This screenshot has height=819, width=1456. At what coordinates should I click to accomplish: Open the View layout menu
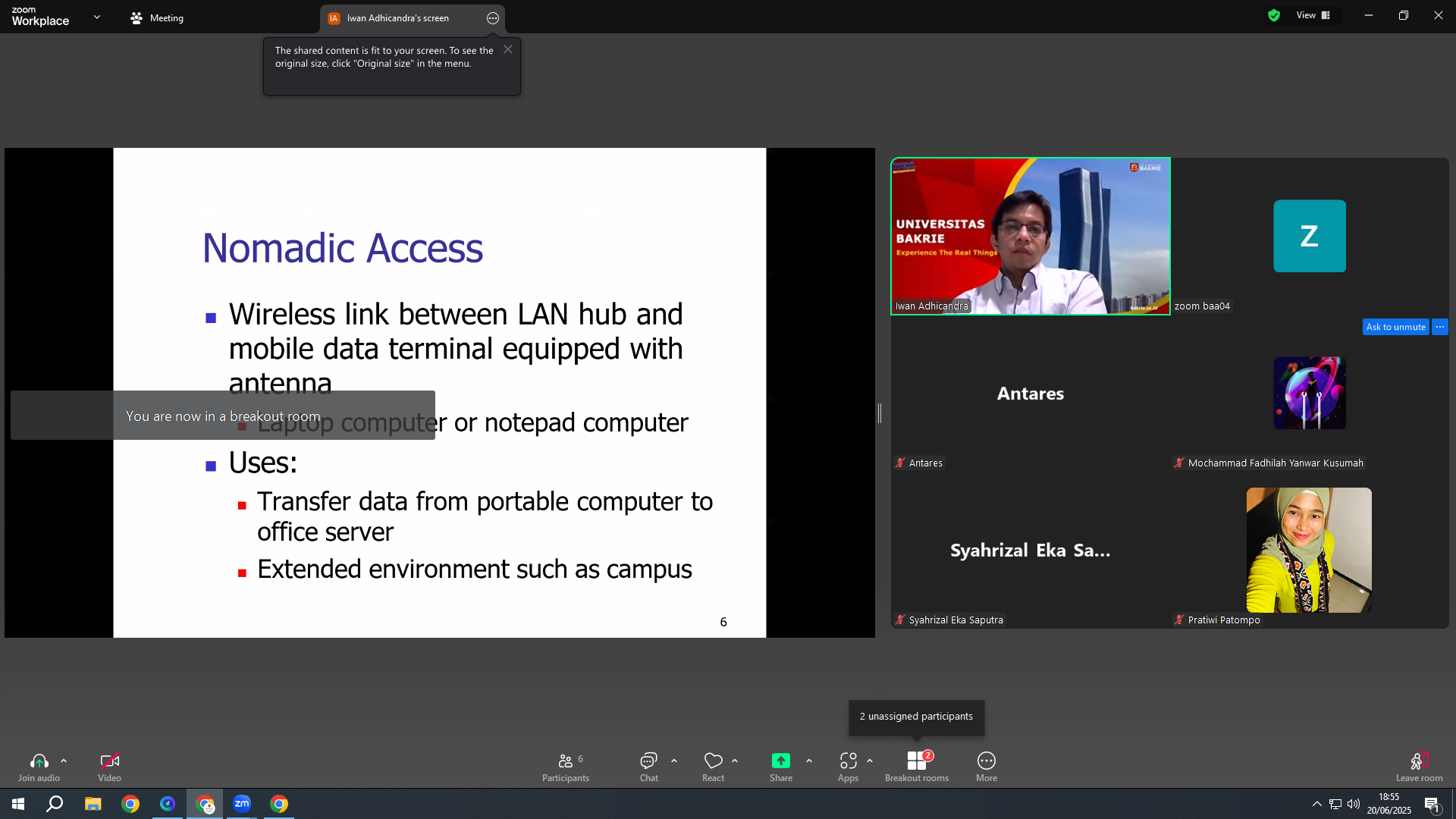[x=1313, y=15]
